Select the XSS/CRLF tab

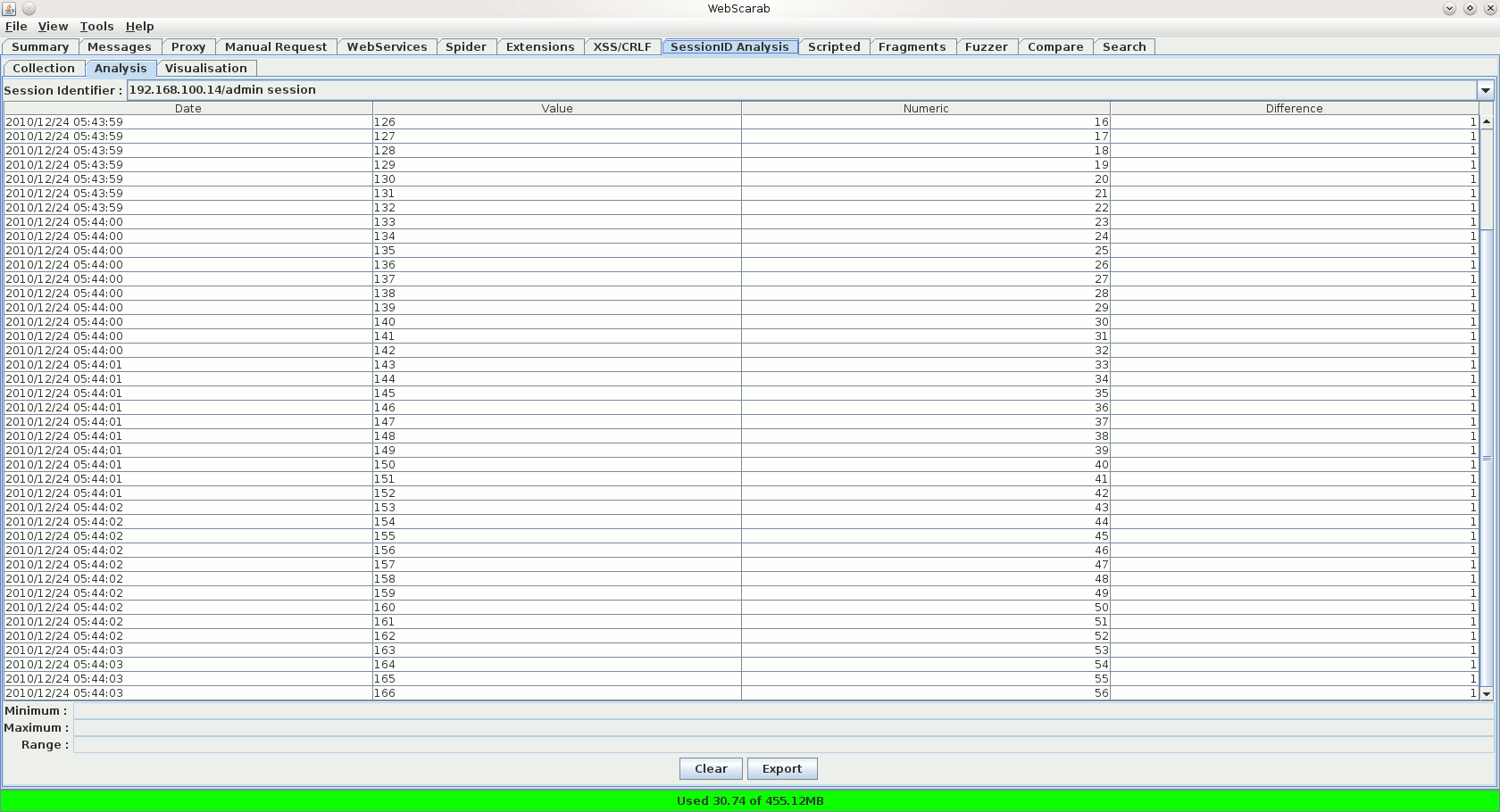click(622, 47)
